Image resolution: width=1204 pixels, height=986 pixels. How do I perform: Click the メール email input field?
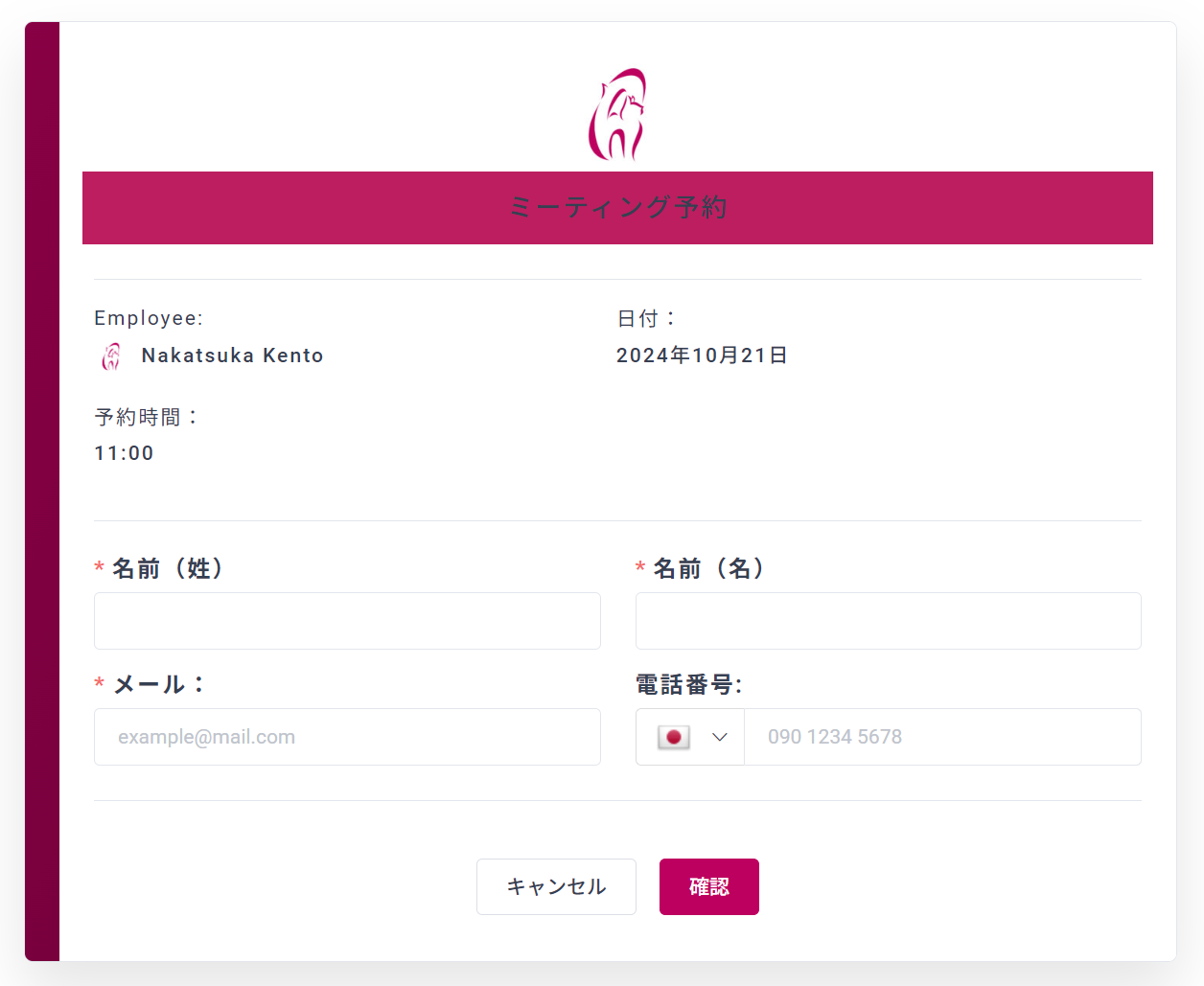pos(347,737)
